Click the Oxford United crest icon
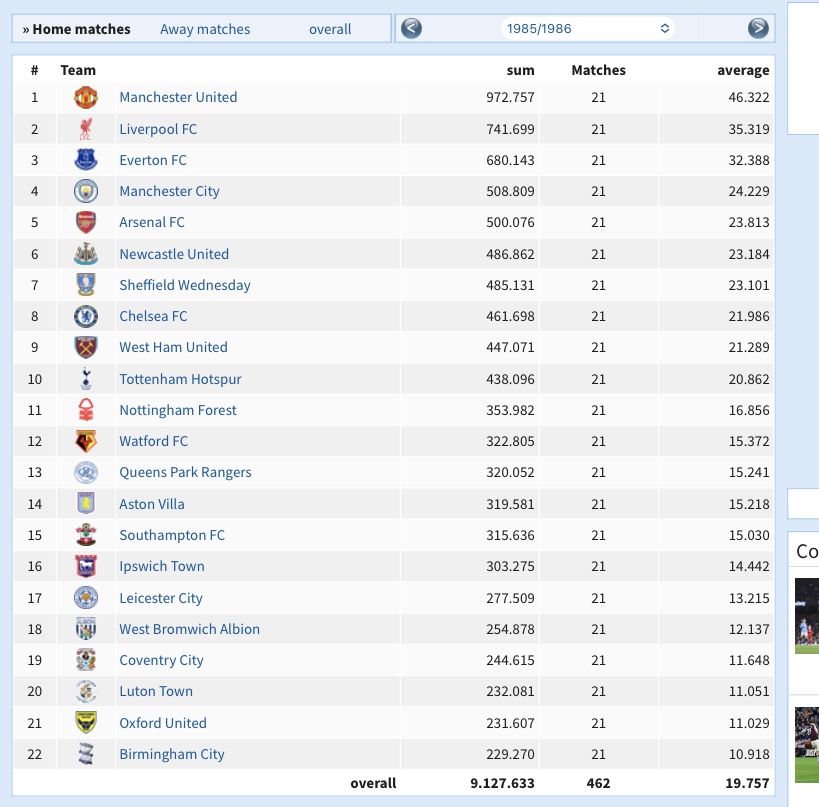 (86, 723)
